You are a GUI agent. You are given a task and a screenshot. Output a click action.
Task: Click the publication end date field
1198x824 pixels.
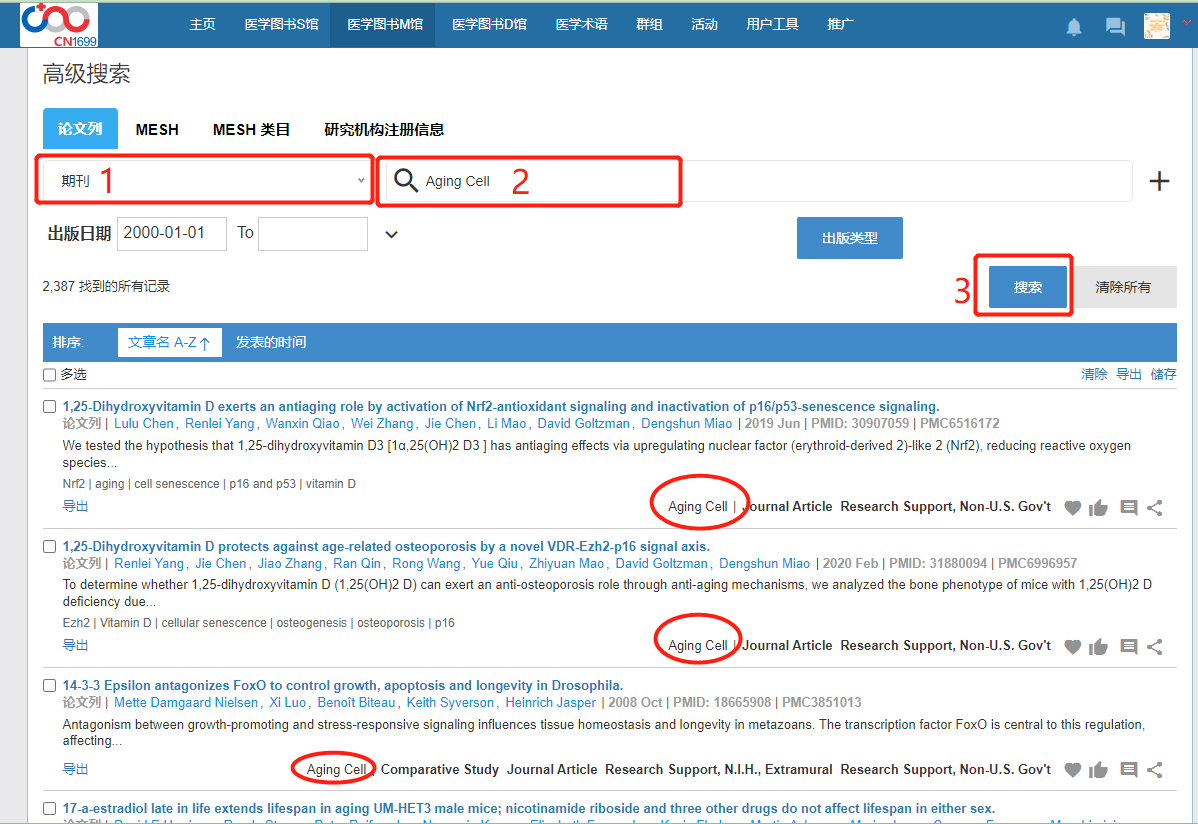312,234
